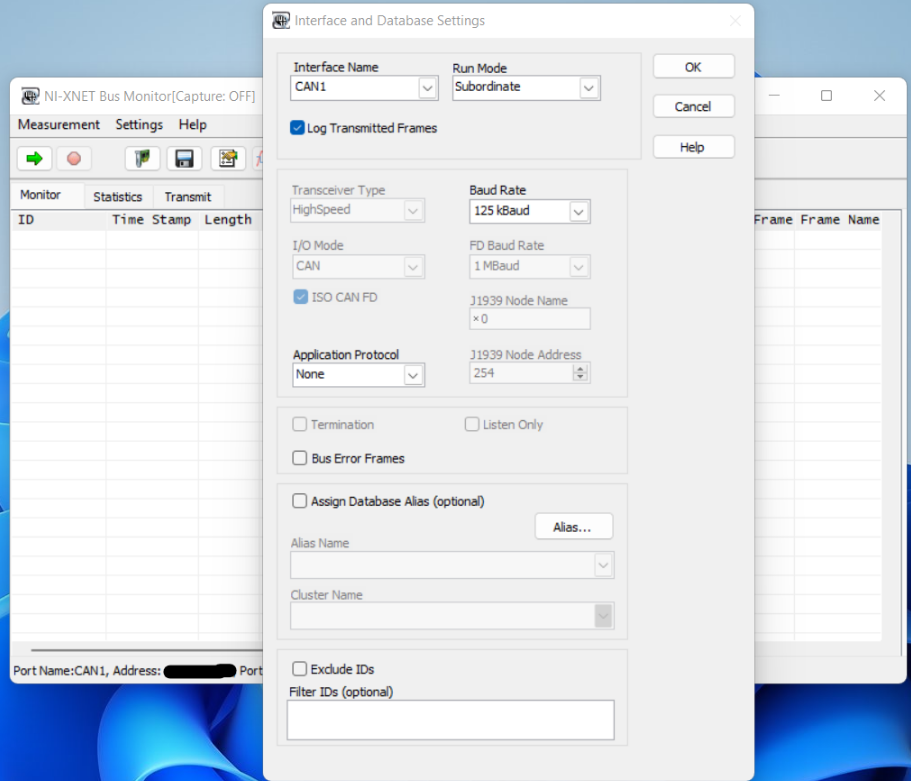The height and width of the screenshot is (781, 911).
Task: Open the Cluster Name dropdown
Action: click(x=452, y=616)
